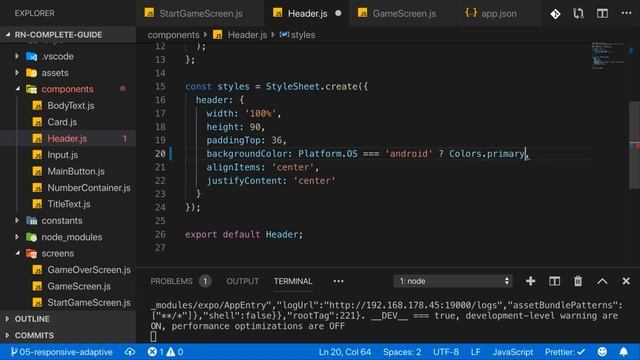Click Ln 20, Col 64 cursor position
Screen dimensions: 640x360
coord(344,352)
